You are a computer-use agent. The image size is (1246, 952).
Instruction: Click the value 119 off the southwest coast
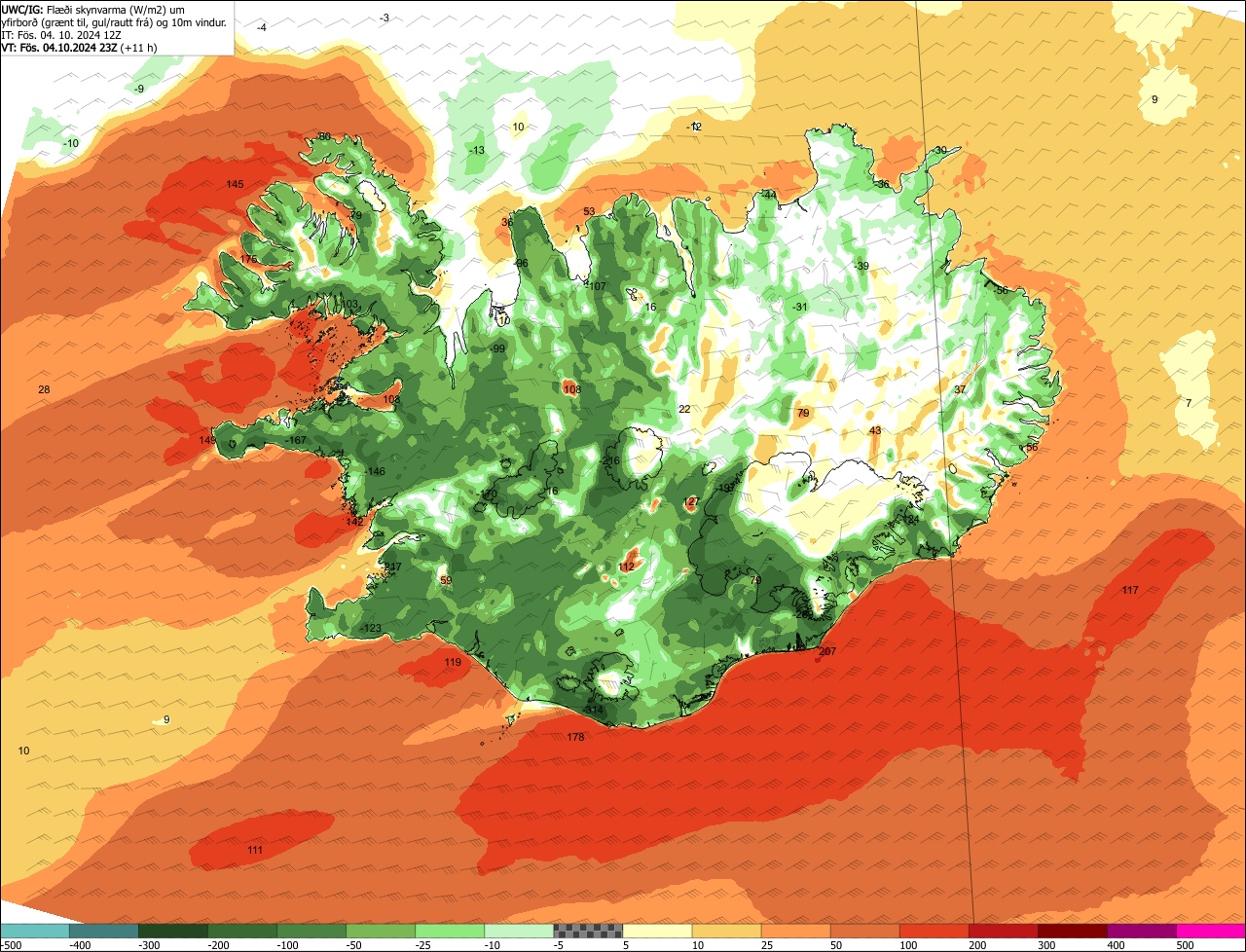(x=453, y=663)
